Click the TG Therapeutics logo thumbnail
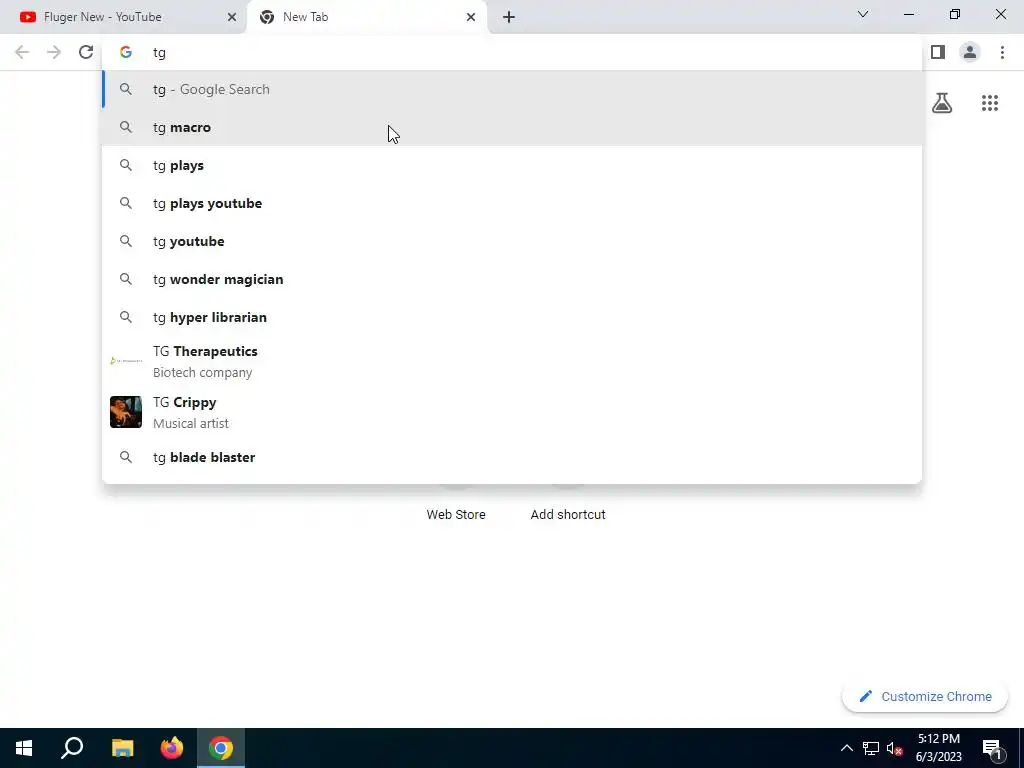Screen dimensions: 1024x768 (x=126, y=361)
